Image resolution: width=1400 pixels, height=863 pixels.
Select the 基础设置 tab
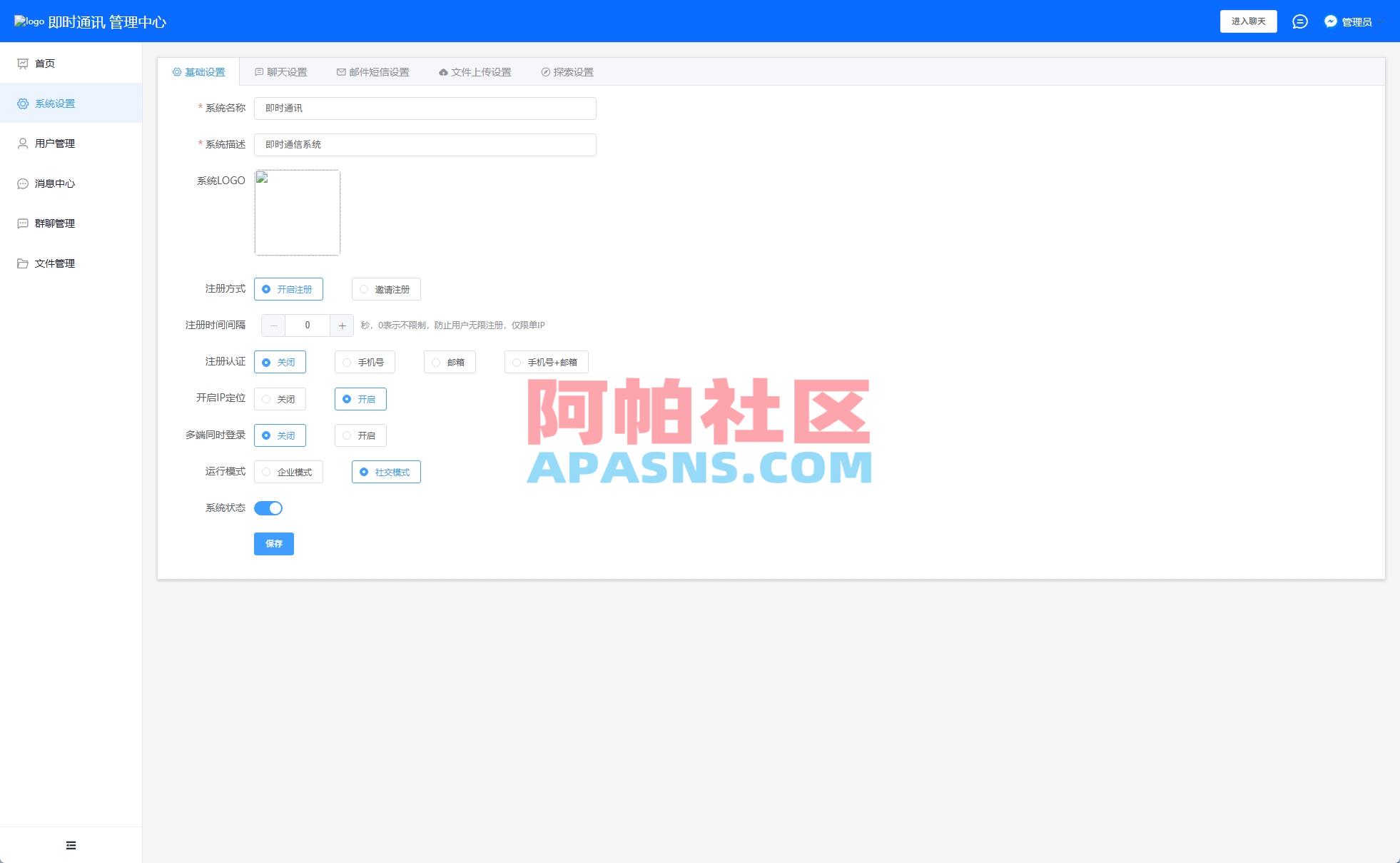(x=199, y=72)
